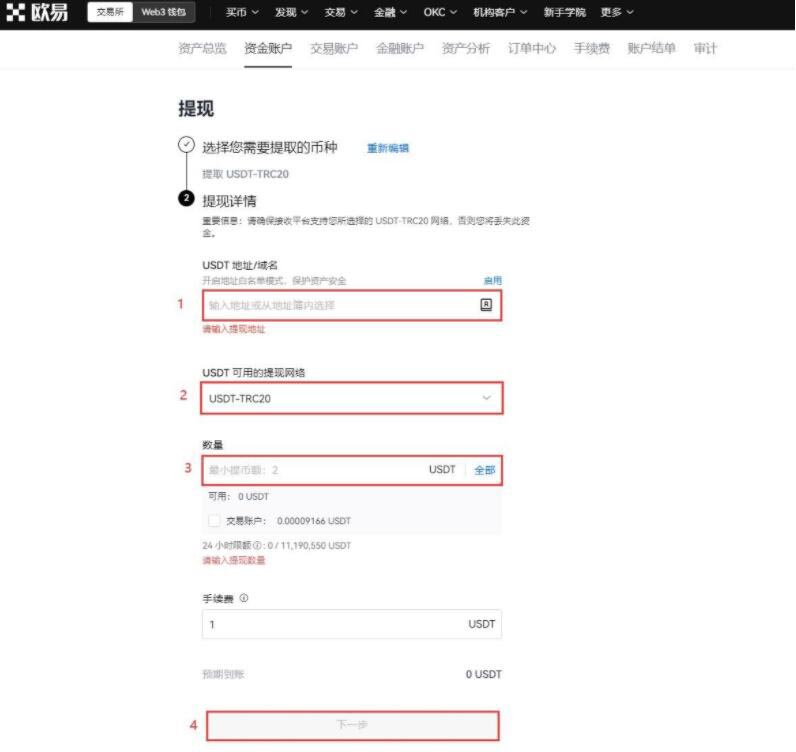Click the 重新编辑 link
796x752 pixels.
coord(388,148)
